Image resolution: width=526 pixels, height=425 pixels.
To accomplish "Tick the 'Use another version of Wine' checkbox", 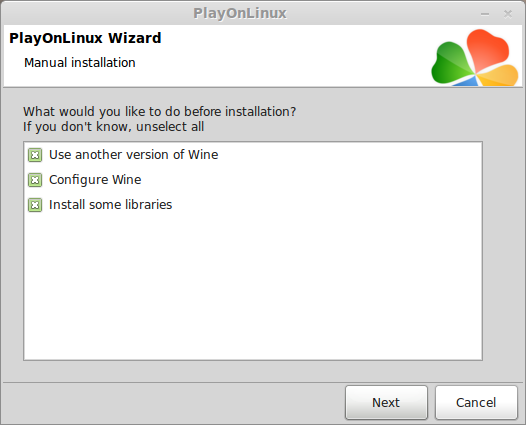I will 35,155.
